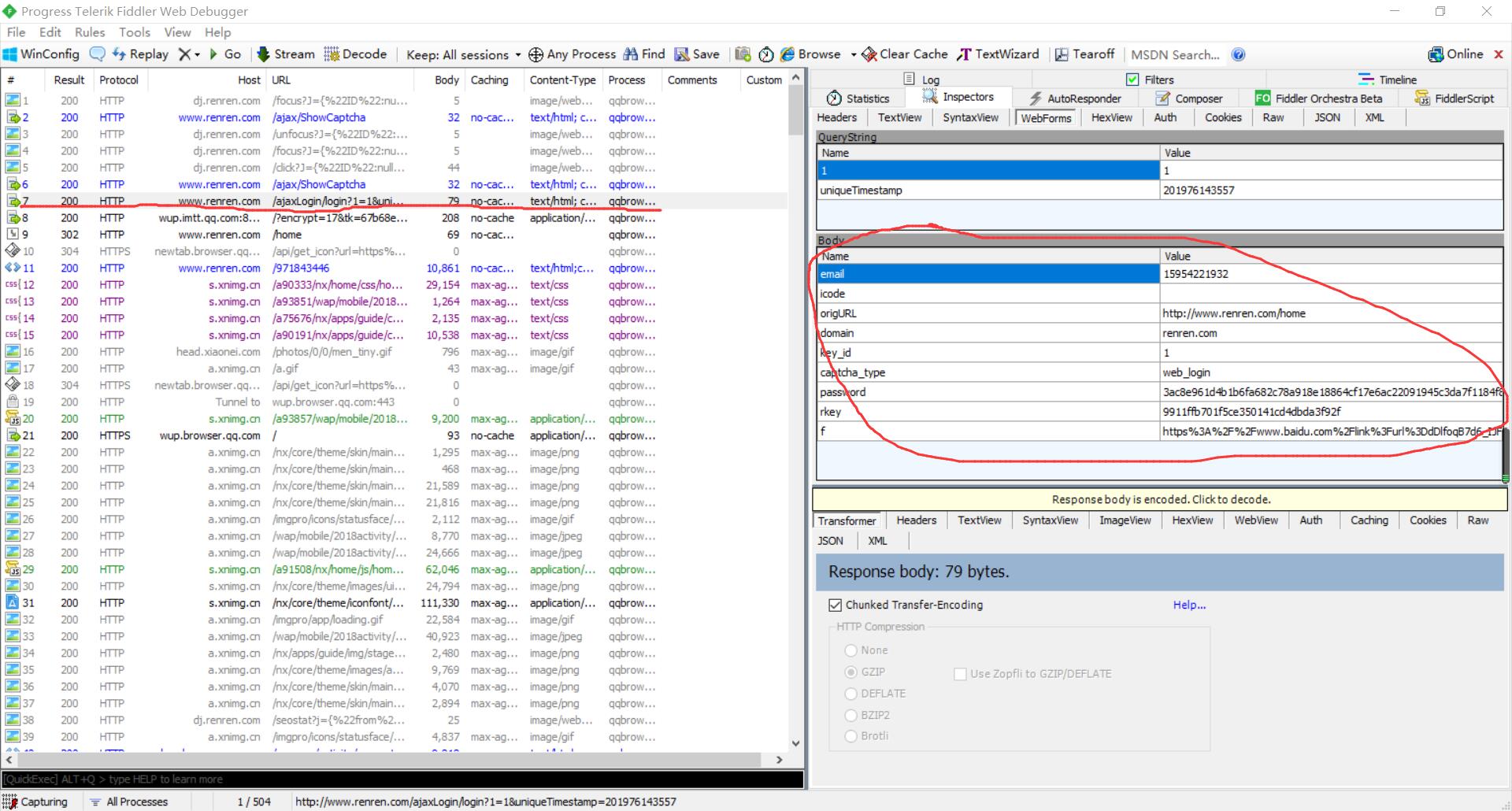1512x811 pixels.
Task: Click the Any Process target picker
Action: coord(572,54)
